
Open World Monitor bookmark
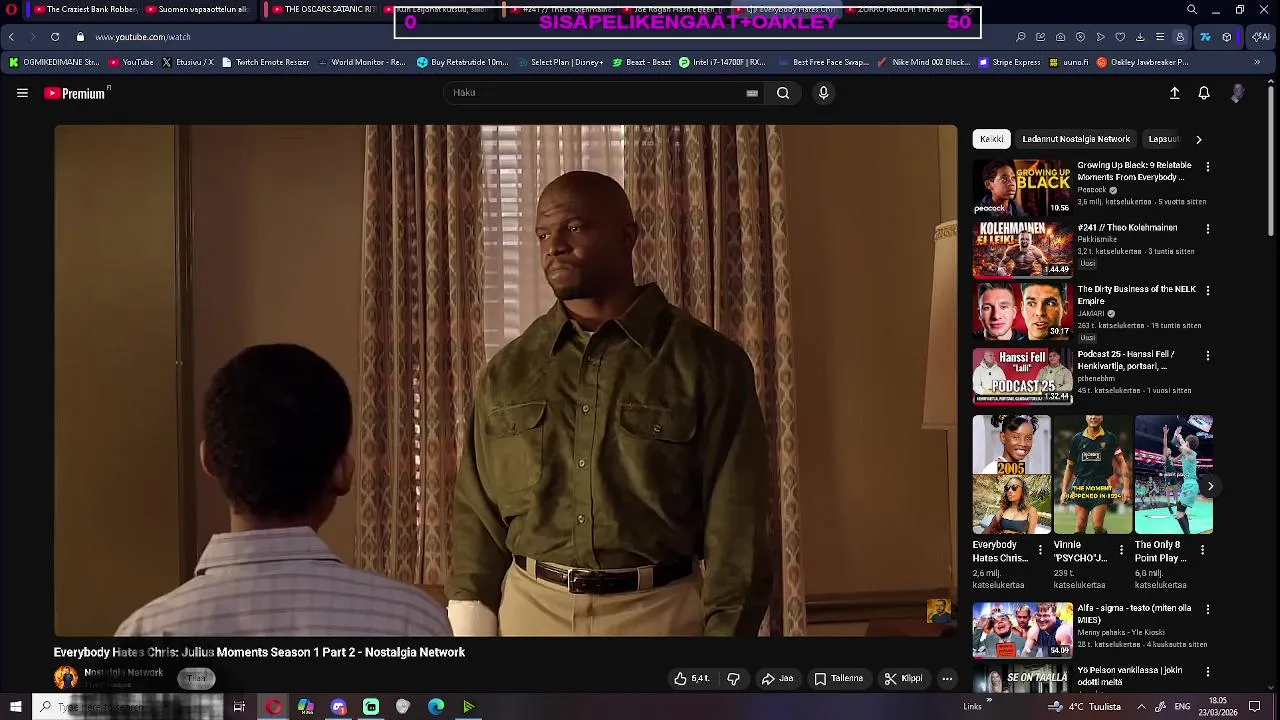(x=362, y=62)
